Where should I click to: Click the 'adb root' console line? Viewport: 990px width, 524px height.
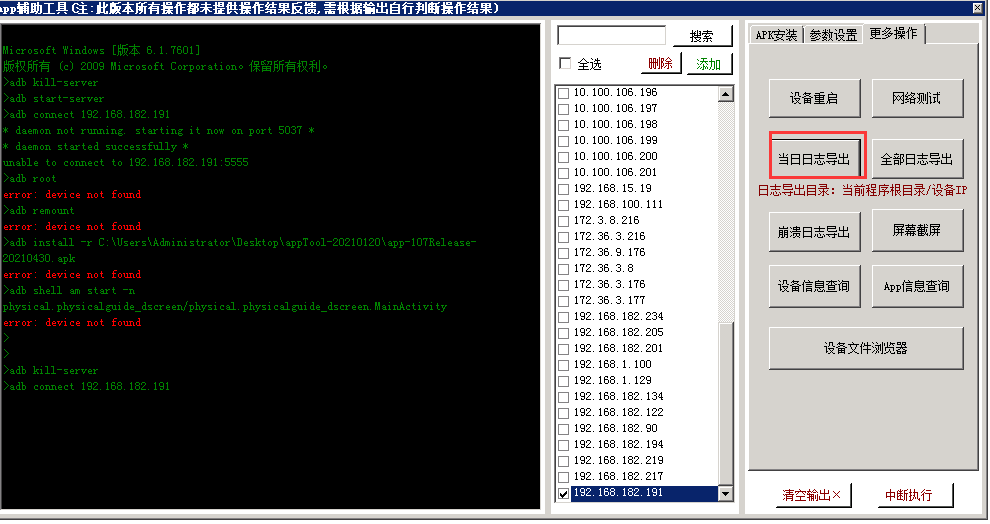30,179
